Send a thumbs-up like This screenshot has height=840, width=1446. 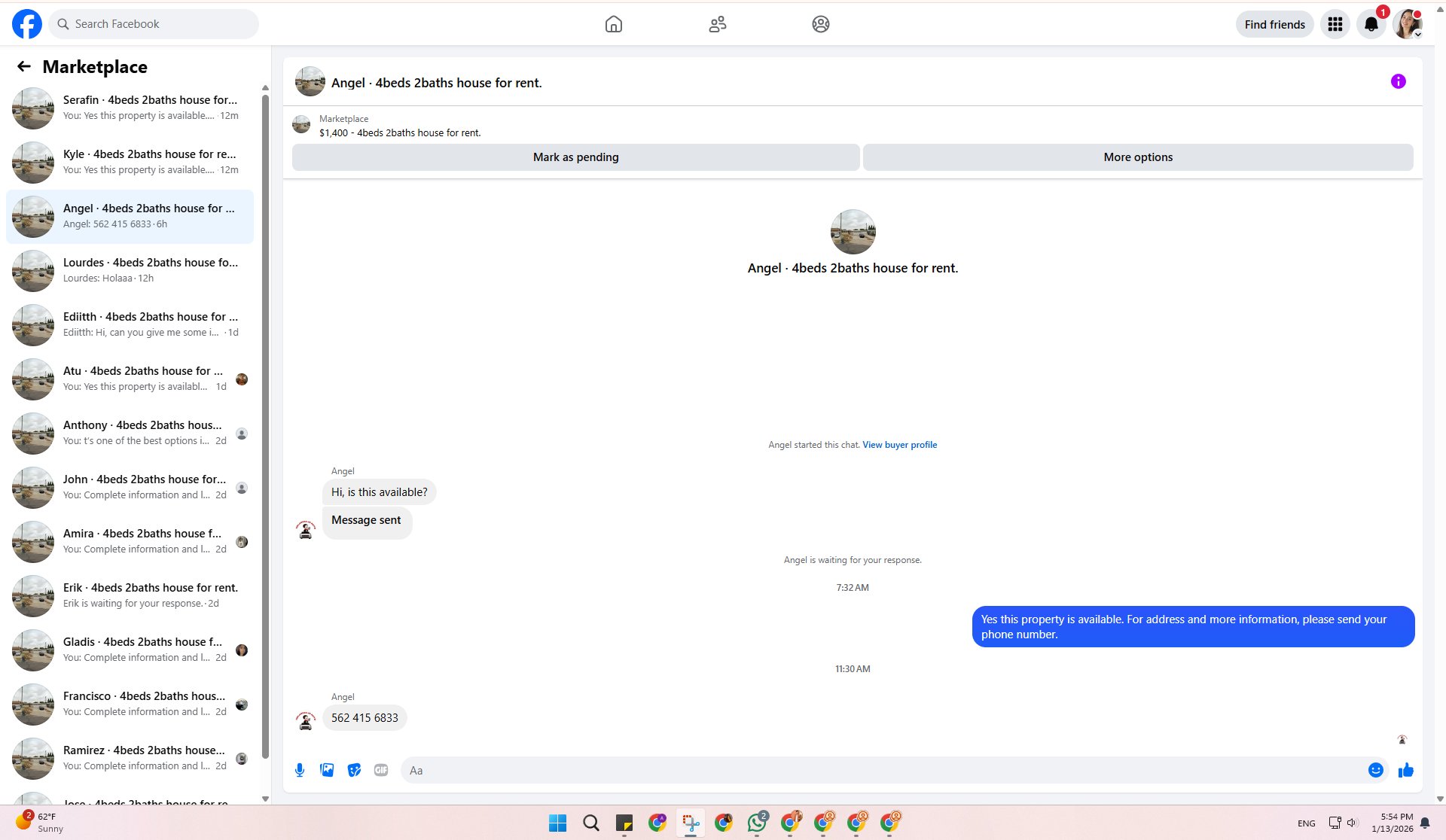1405,770
